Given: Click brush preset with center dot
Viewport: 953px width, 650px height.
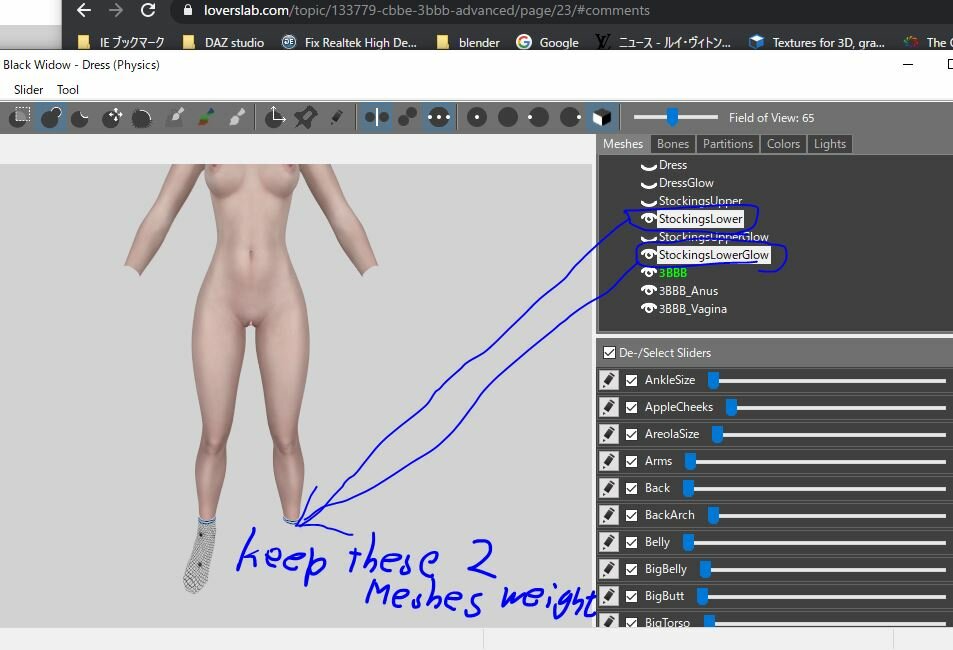Looking at the screenshot, I should tap(477, 117).
